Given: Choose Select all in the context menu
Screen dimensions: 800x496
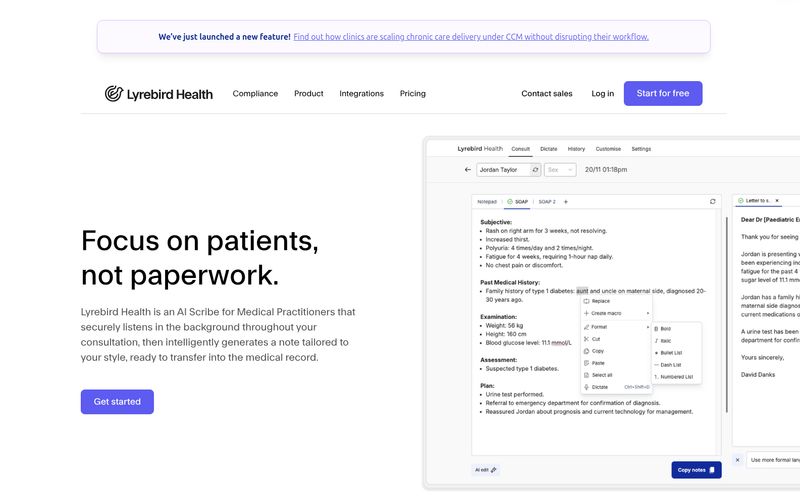Looking at the screenshot, I should pos(616,375).
